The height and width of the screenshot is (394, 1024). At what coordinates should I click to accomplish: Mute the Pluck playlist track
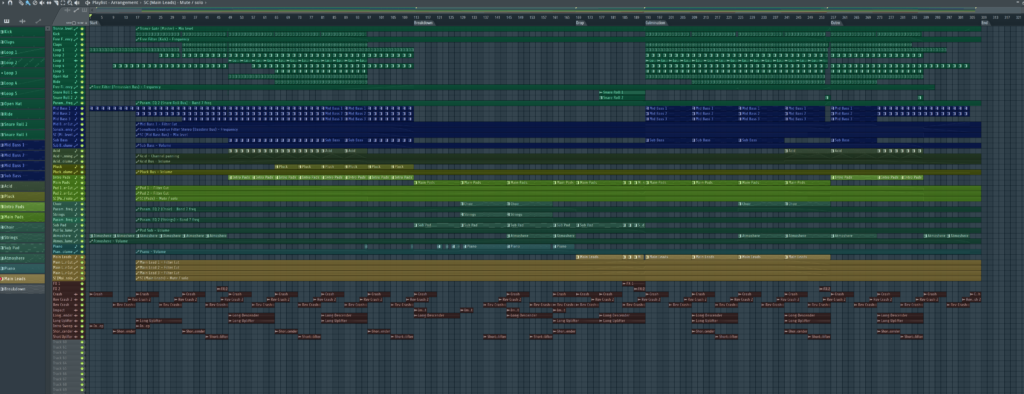pyautogui.click(x=82, y=166)
